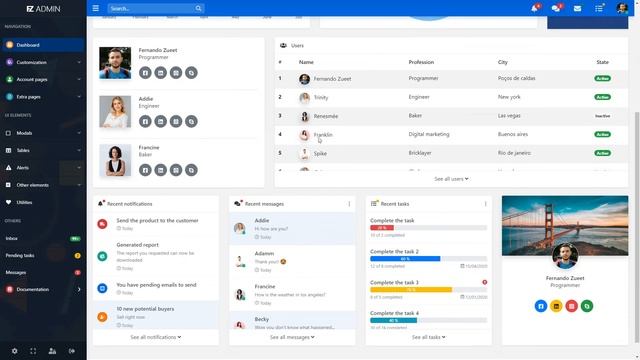
Task: Expand the Tables sidebar menu
Action: (43, 150)
